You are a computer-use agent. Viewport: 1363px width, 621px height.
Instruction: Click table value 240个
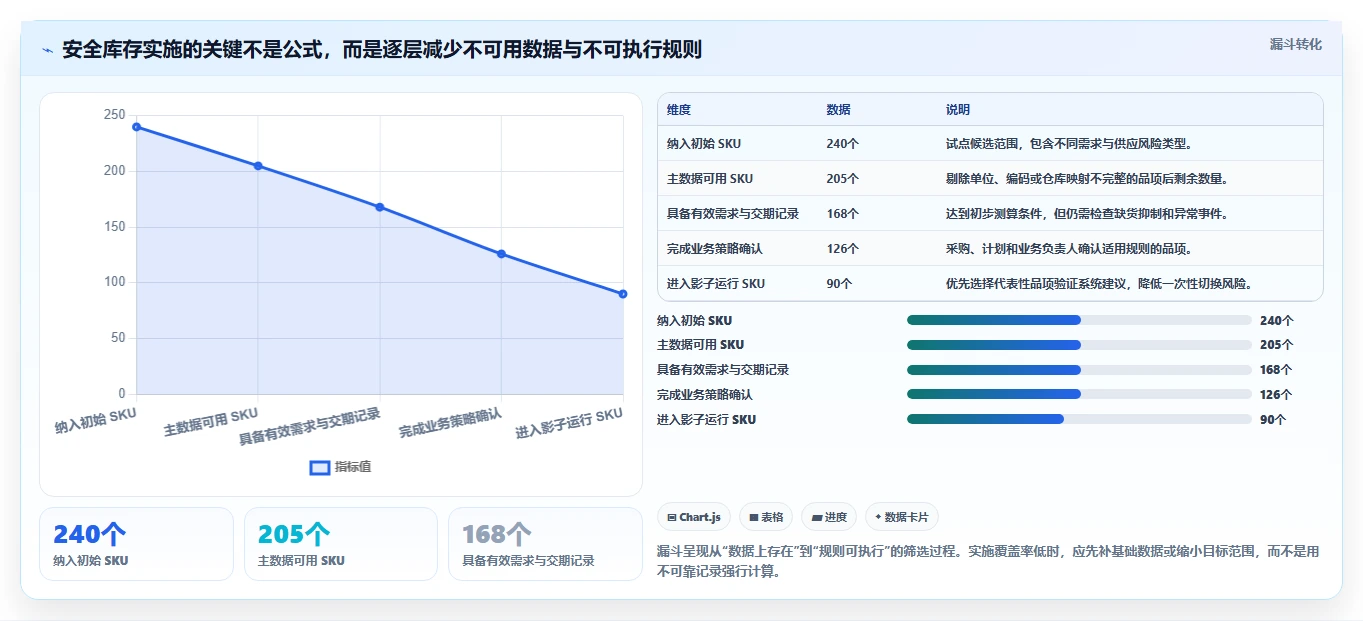(843, 144)
